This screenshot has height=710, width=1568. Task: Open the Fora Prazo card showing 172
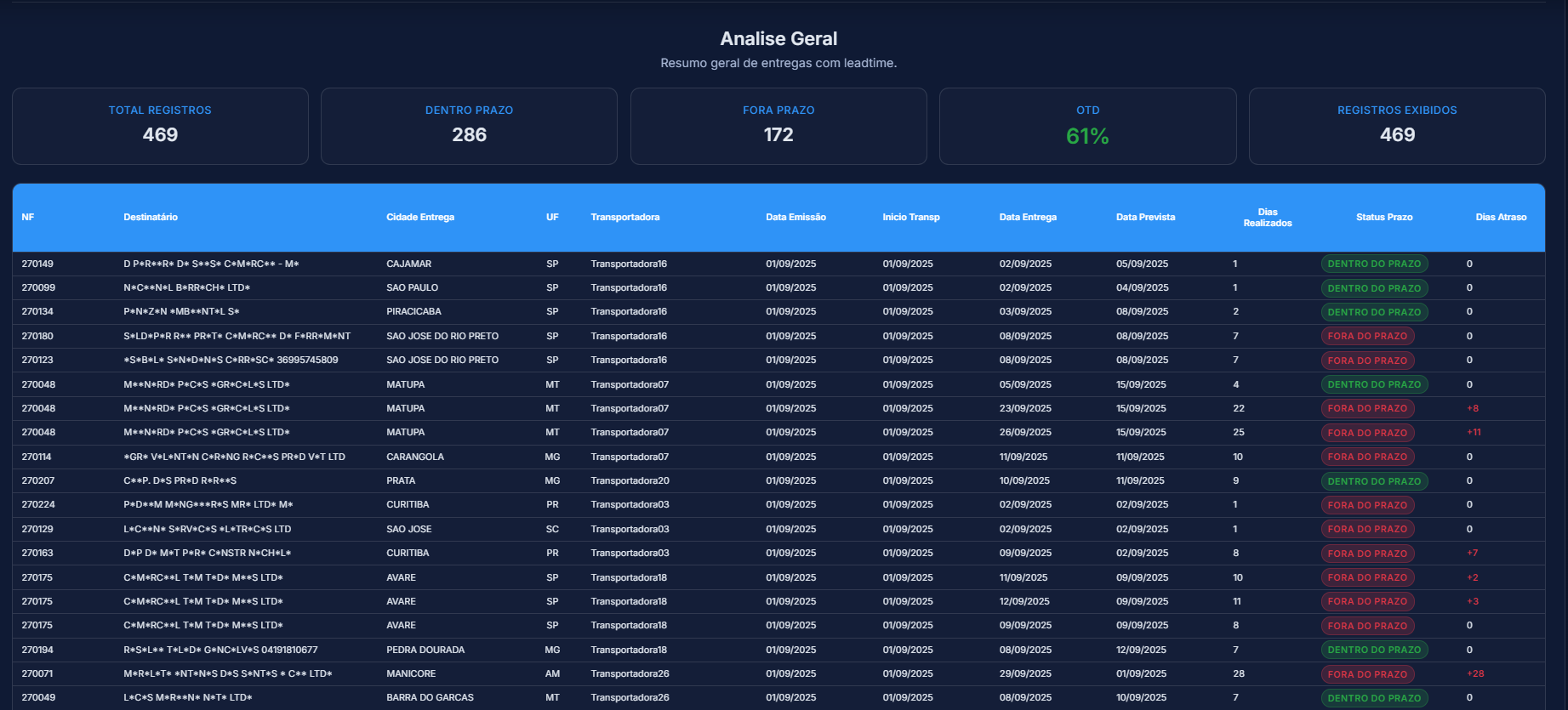pos(778,126)
